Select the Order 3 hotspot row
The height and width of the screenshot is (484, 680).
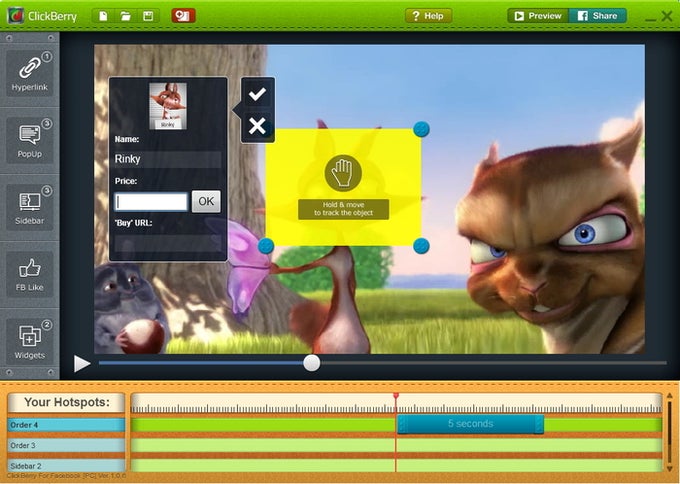66,445
